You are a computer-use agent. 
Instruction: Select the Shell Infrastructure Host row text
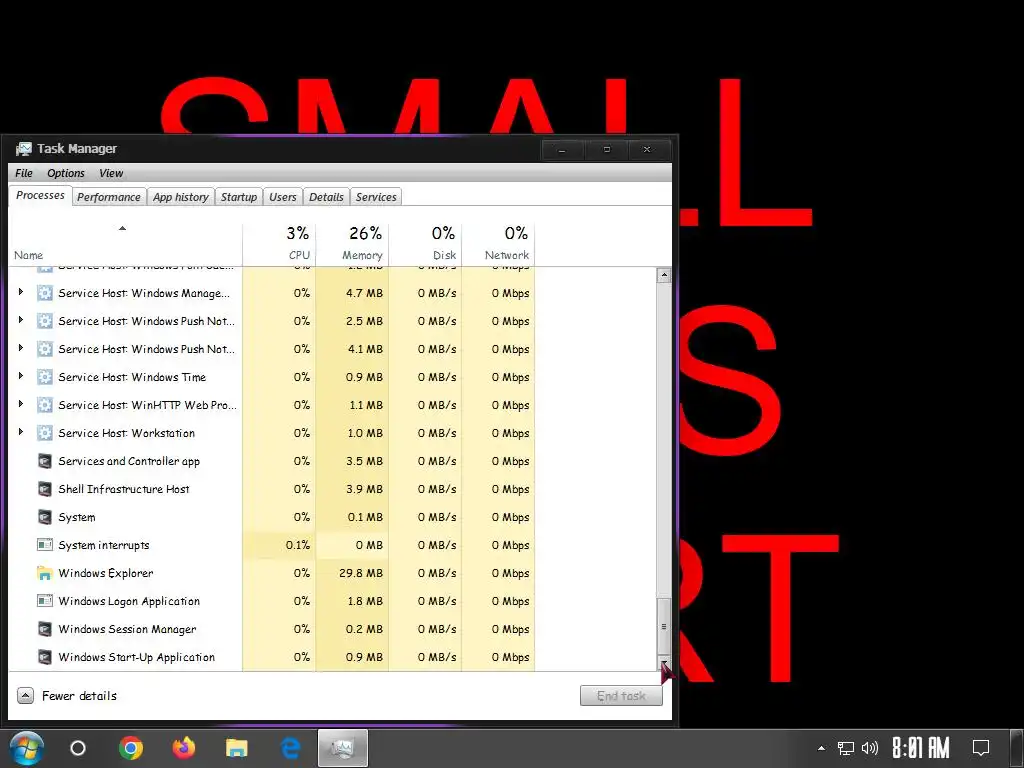pyautogui.click(x=124, y=489)
